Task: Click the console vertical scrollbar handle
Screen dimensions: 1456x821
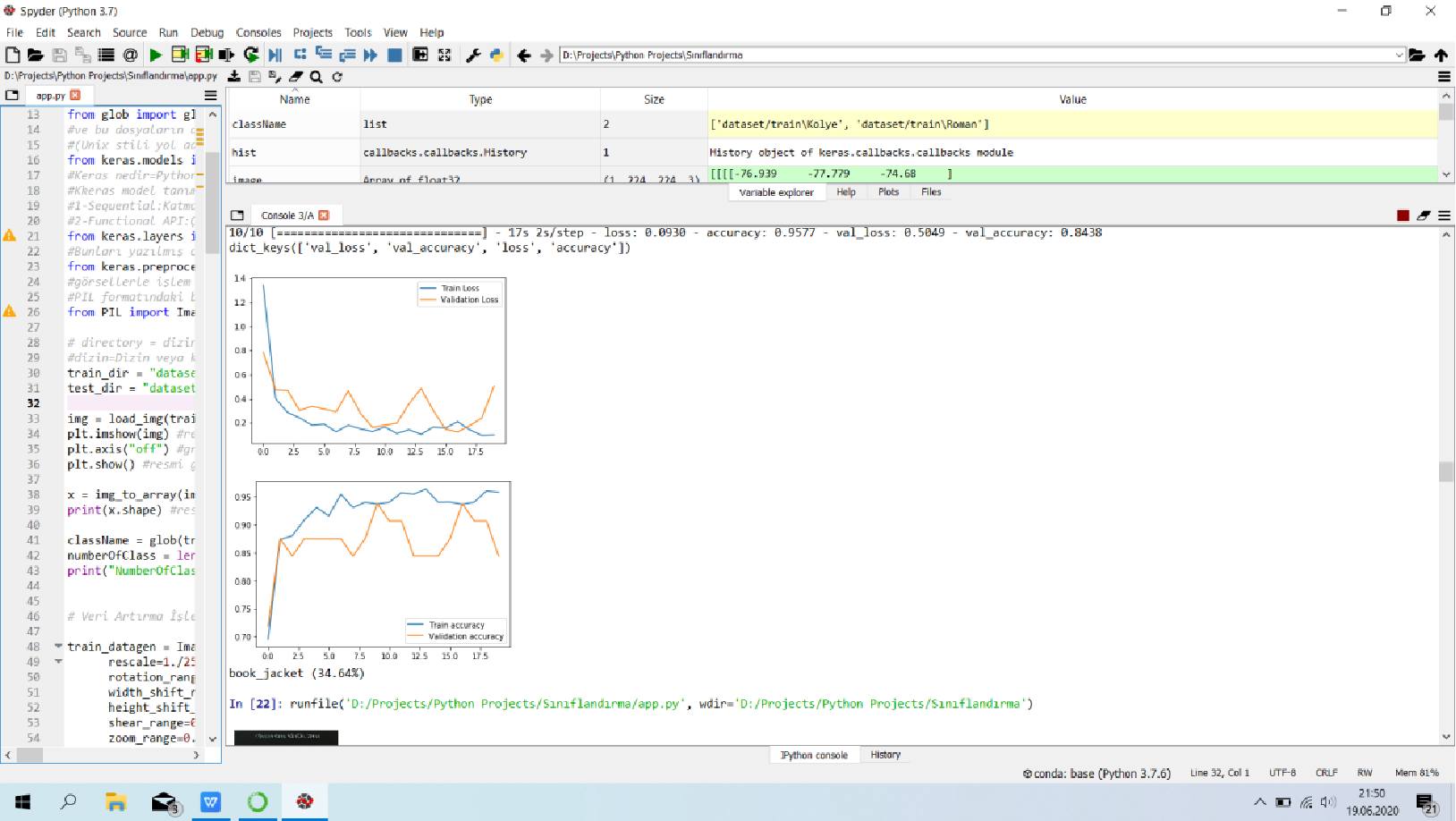Action: (1446, 471)
